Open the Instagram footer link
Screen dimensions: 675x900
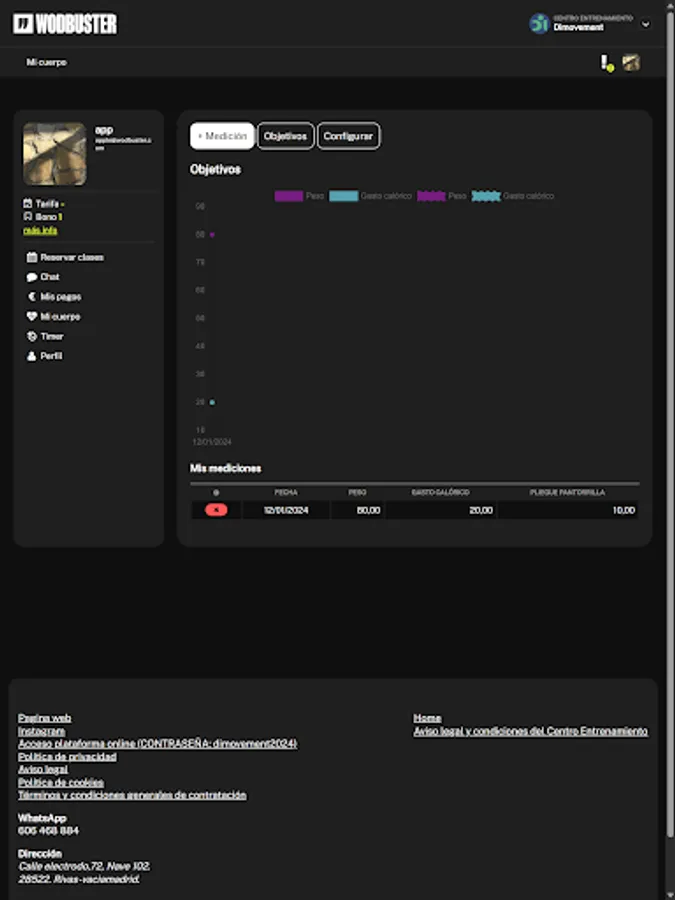(41, 731)
